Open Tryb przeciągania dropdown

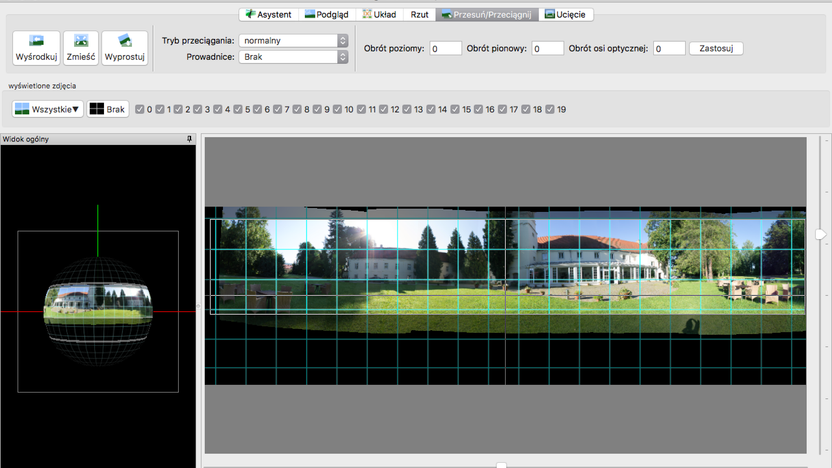point(293,40)
